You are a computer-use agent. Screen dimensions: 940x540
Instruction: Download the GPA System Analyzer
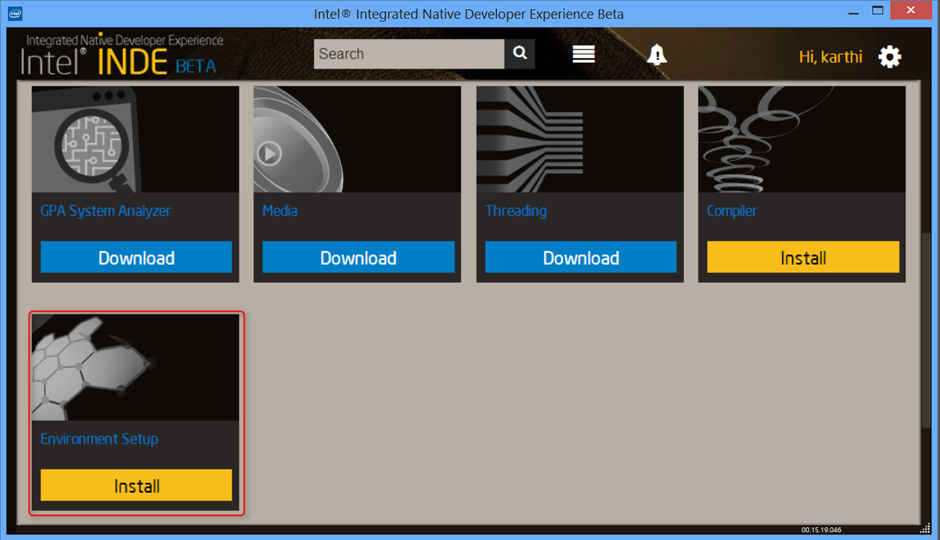click(136, 258)
